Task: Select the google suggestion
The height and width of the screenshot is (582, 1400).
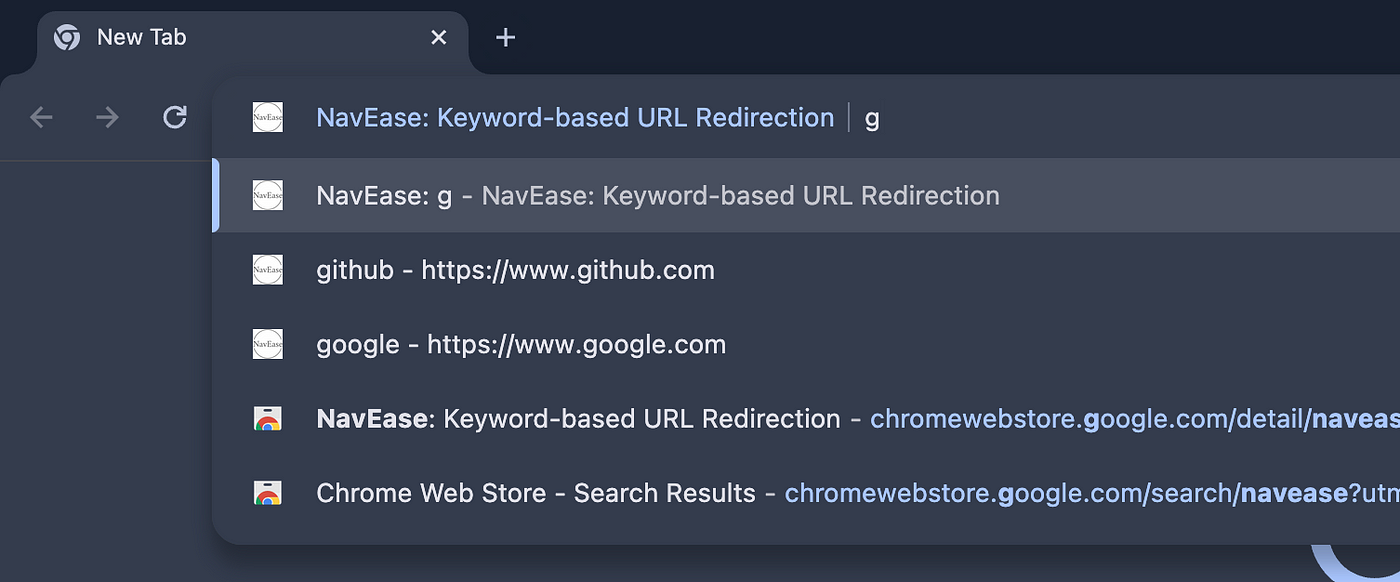Action: point(807,345)
